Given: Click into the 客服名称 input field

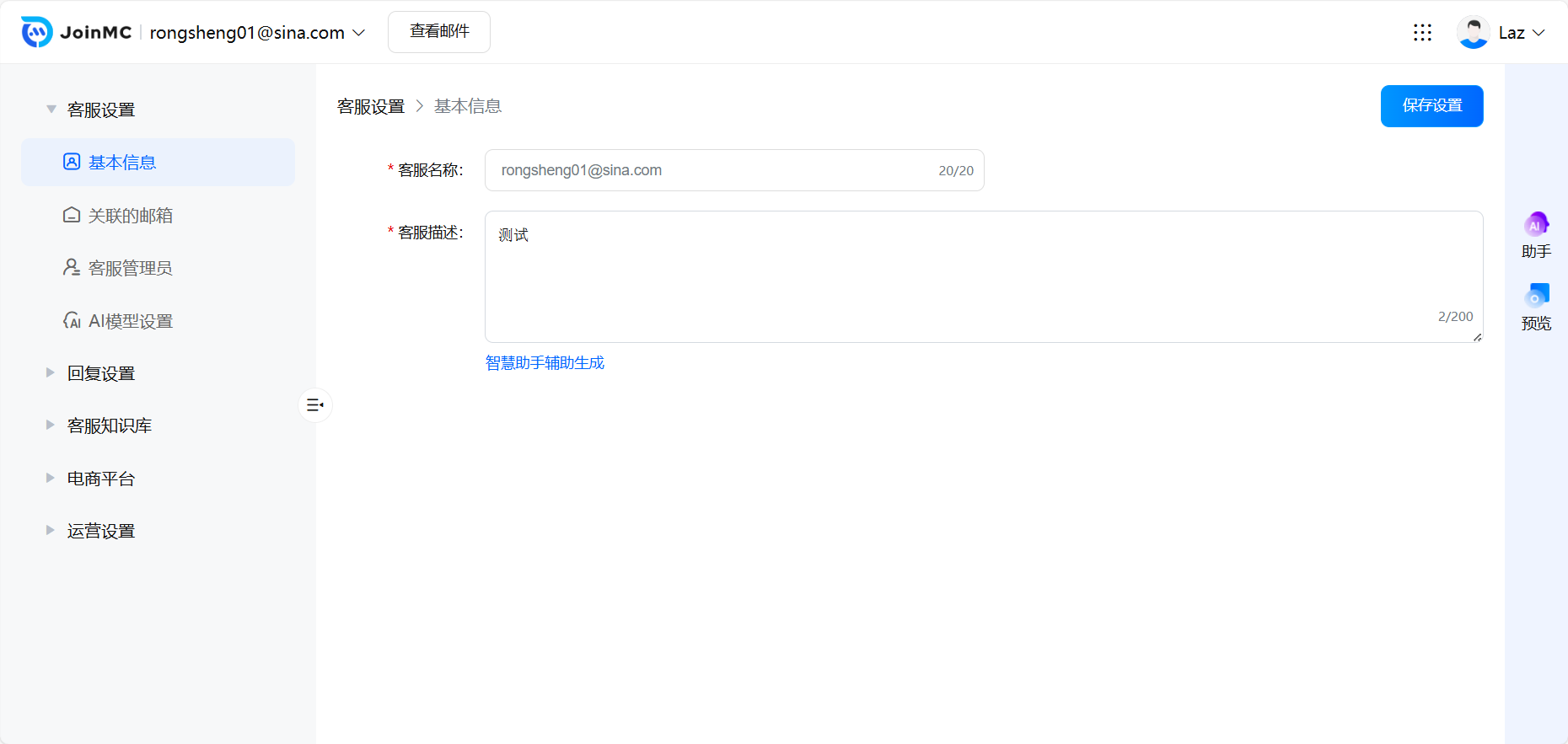Looking at the screenshot, I should pyautogui.click(x=717, y=170).
